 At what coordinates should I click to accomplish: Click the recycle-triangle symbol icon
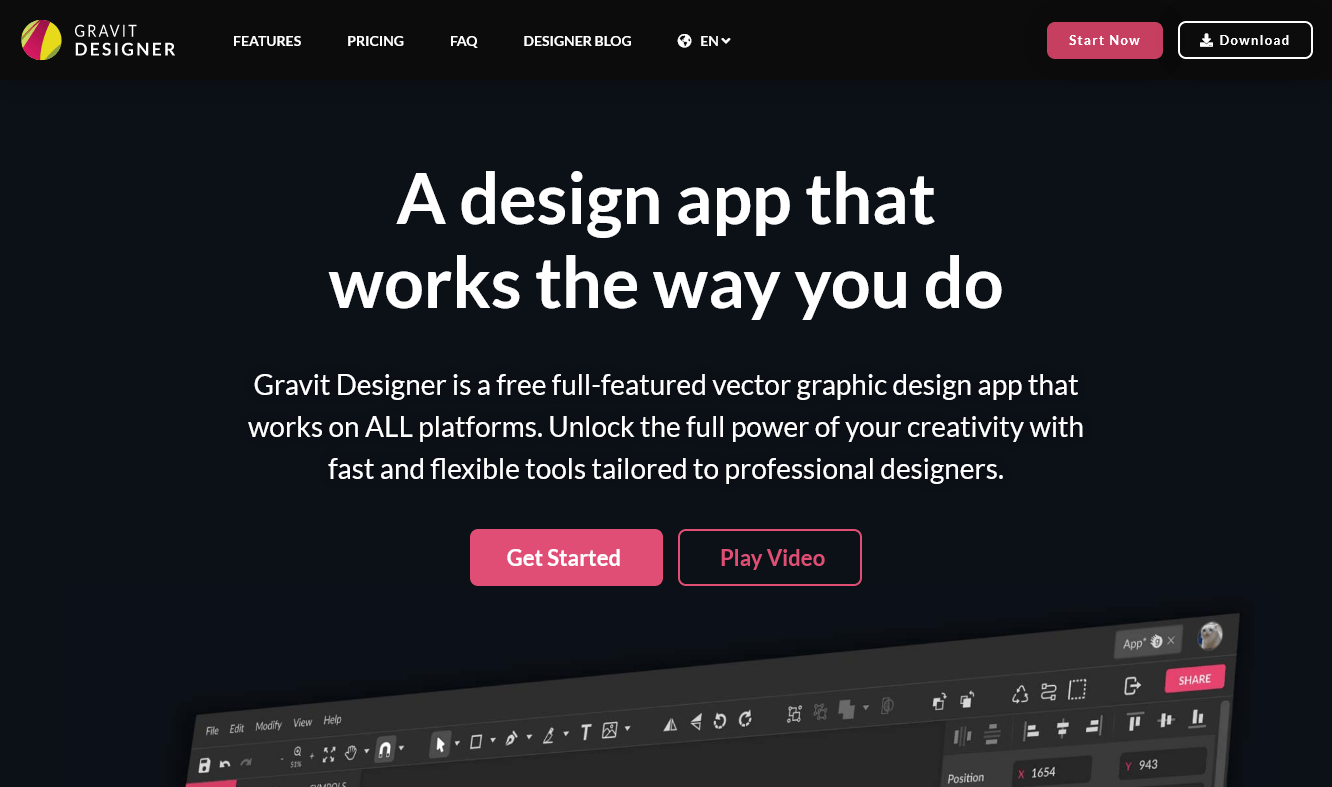click(1020, 693)
